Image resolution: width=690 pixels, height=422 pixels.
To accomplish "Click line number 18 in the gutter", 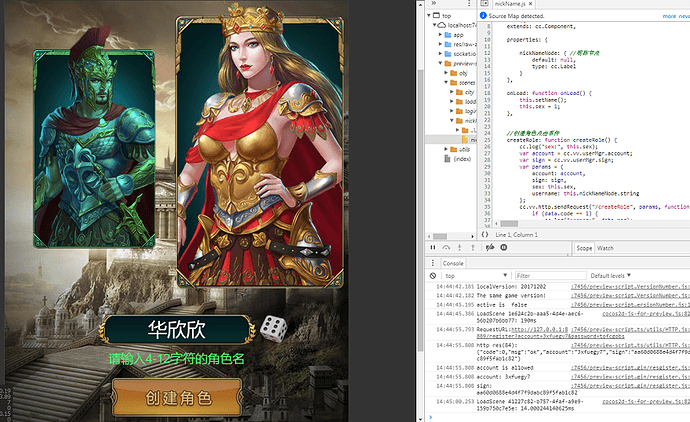I will [487, 93].
